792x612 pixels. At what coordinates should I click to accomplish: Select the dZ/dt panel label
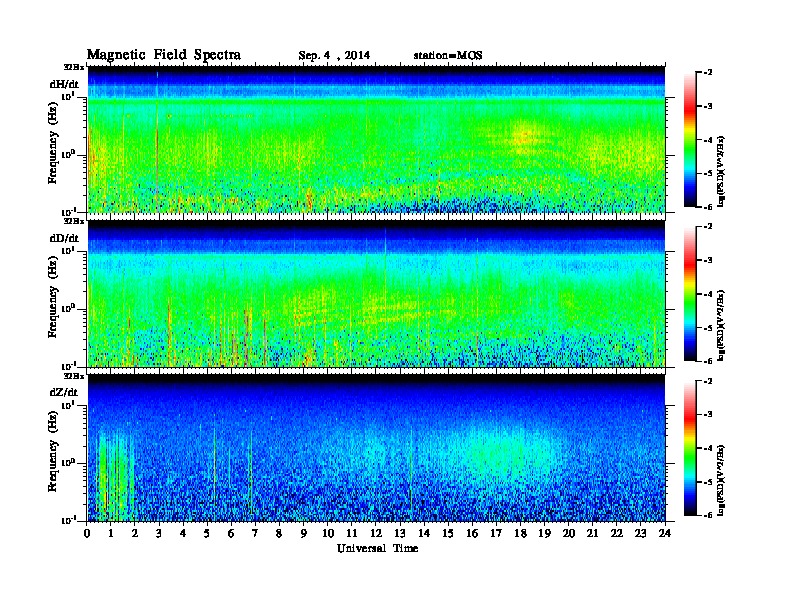coord(64,392)
